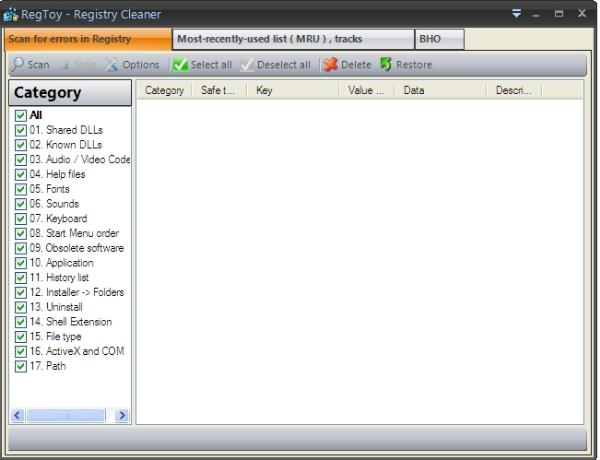Open the title bar dropdown arrow menu
This screenshot has width=600, height=460.
517,14
